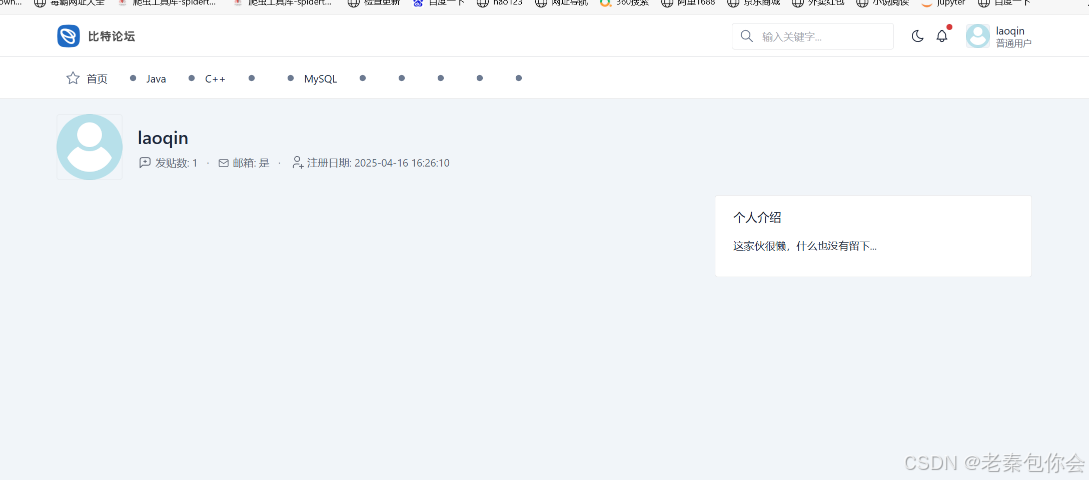The image size is (1089, 480).
Task: Open the MySQL board tab
Action: pos(320,78)
